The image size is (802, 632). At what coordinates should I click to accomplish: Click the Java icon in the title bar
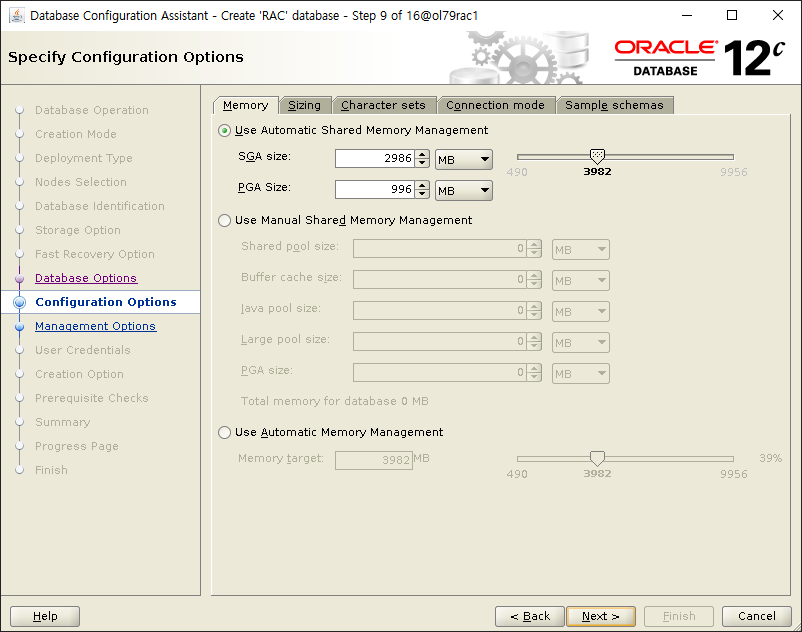pos(16,15)
